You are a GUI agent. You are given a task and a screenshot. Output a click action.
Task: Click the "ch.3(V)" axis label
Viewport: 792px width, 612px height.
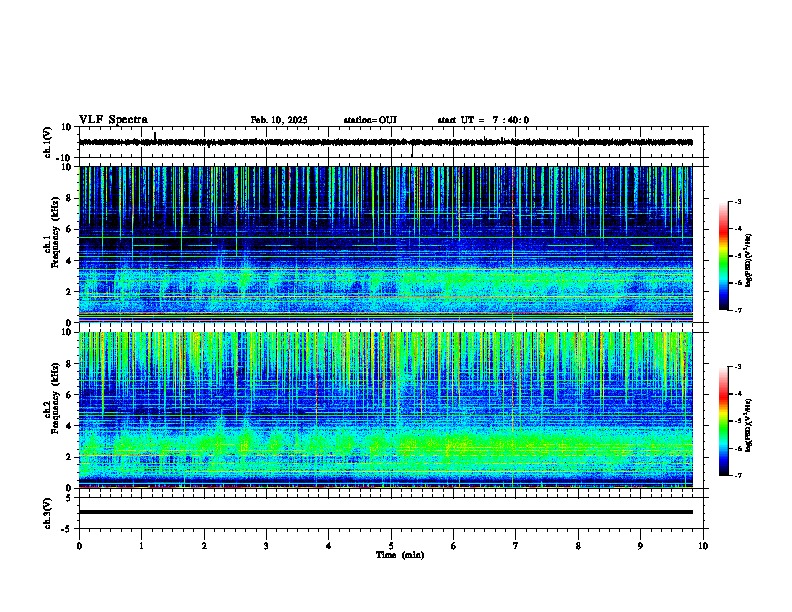[x=48, y=513]
